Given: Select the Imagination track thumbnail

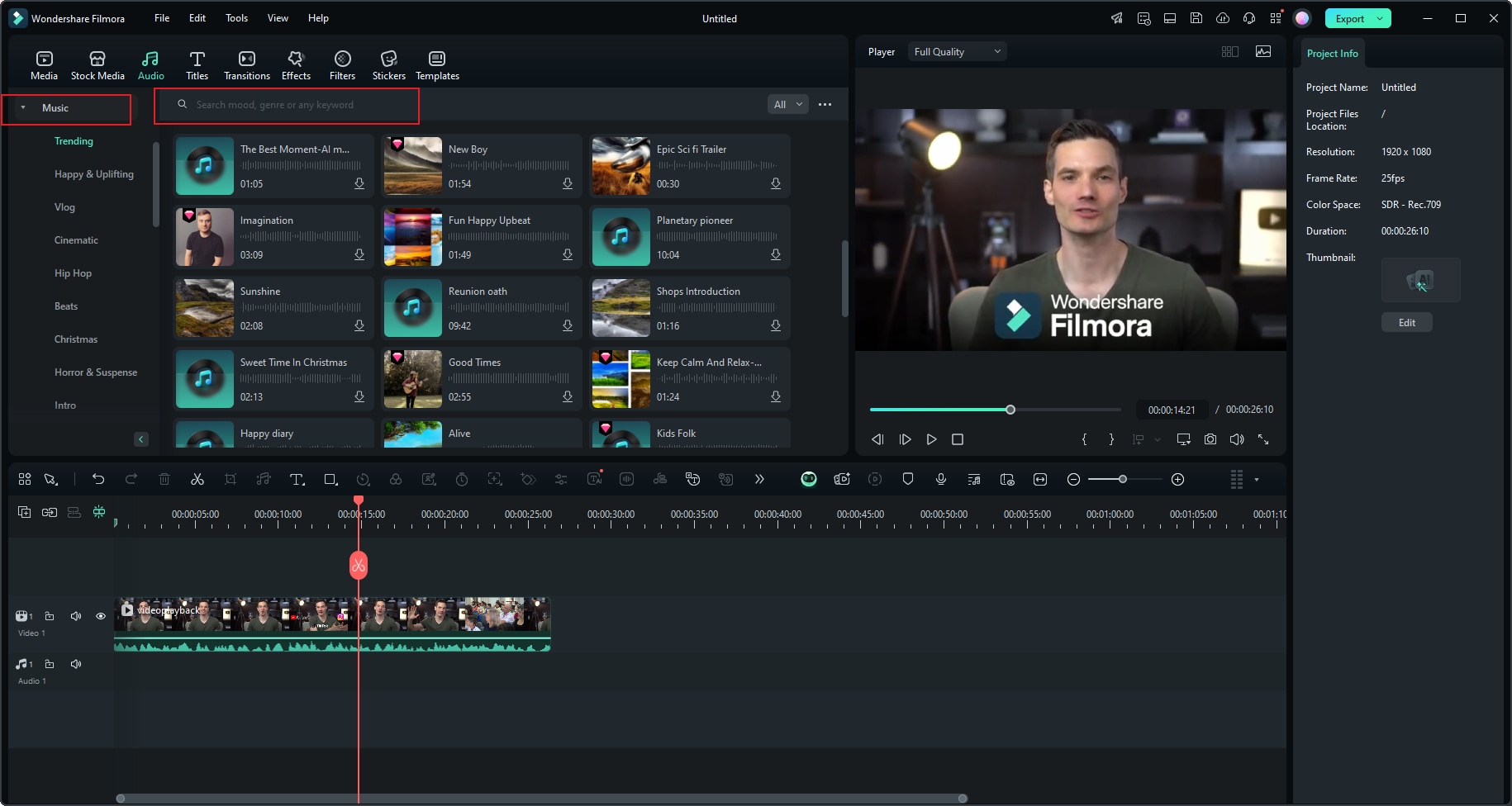Looking at the screenshot, I should (205, 237).
